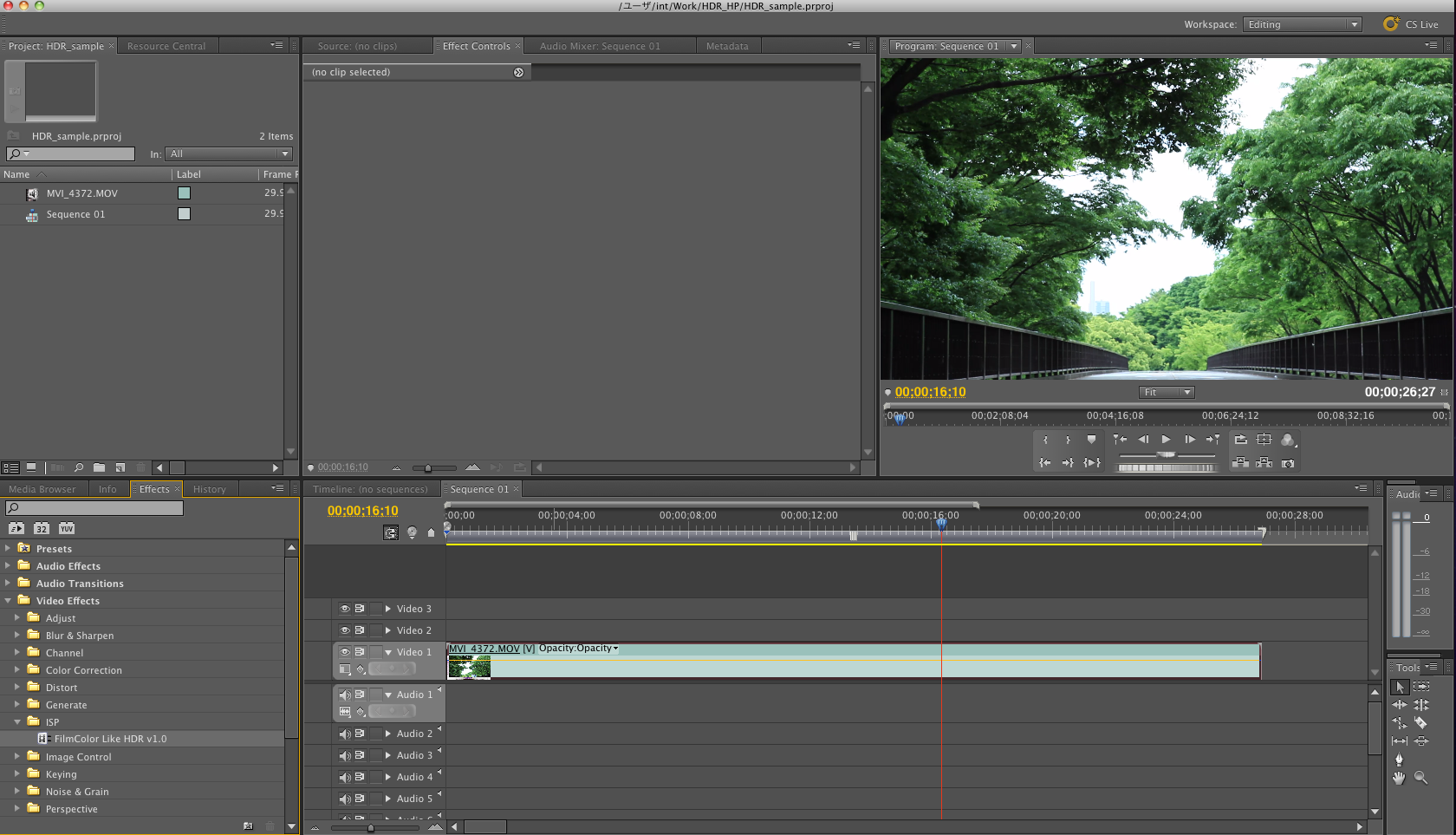Screen dimensions: 1456x835
Task: Switch Project panel to icon view
Action: [x=31, y=467]
